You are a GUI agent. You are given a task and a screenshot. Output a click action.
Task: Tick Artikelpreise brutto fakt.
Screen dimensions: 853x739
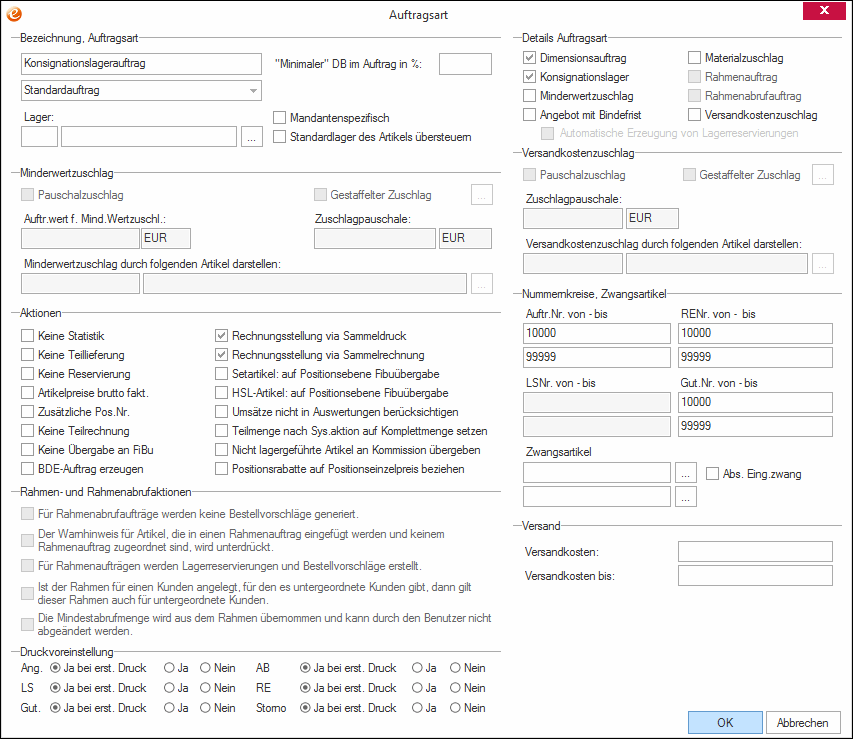pyautogui.click(x=27, y=393)
